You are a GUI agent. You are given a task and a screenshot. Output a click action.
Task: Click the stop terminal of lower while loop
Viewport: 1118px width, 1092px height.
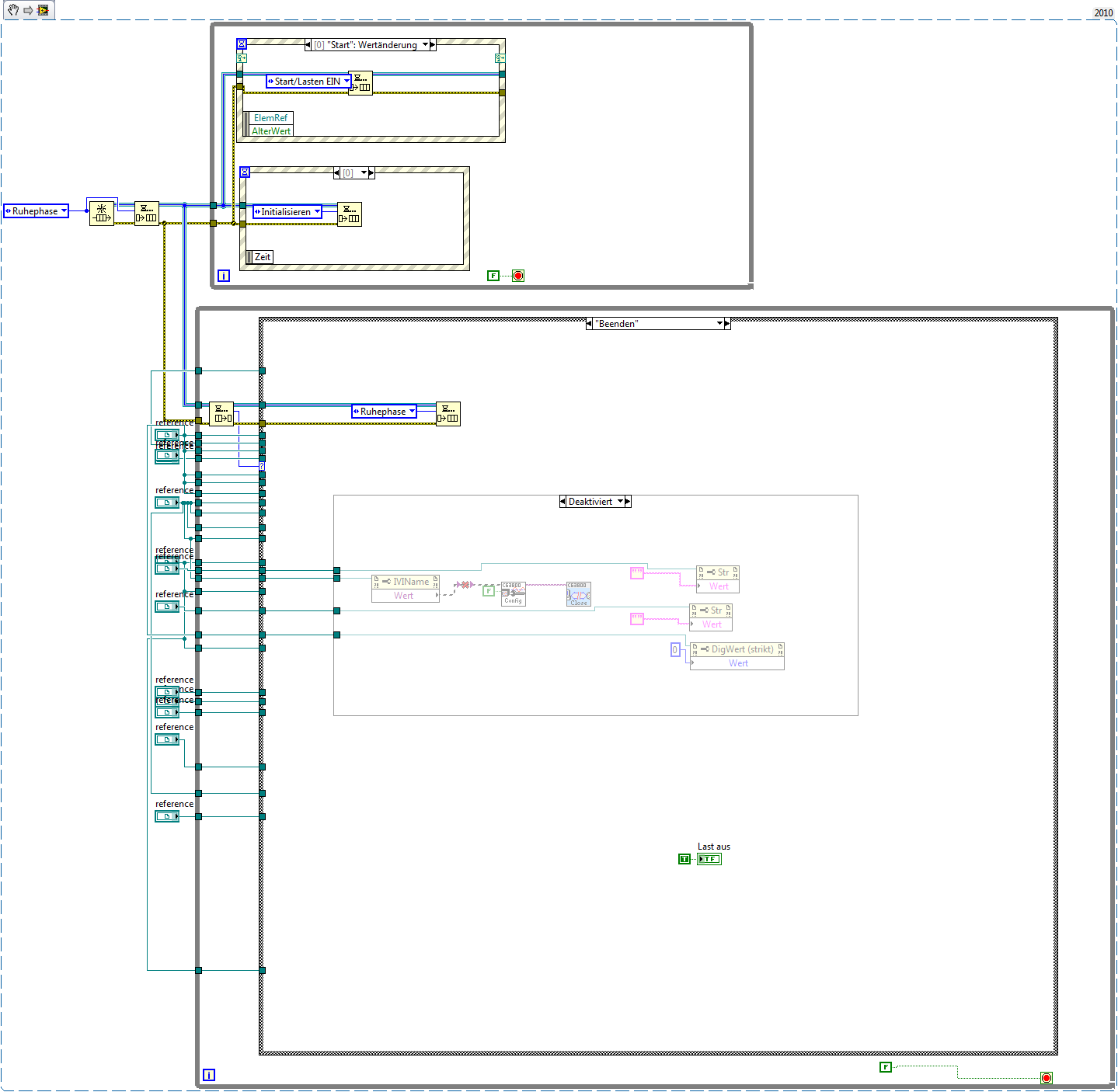pyautogui.click(x=1047, y=1078)
